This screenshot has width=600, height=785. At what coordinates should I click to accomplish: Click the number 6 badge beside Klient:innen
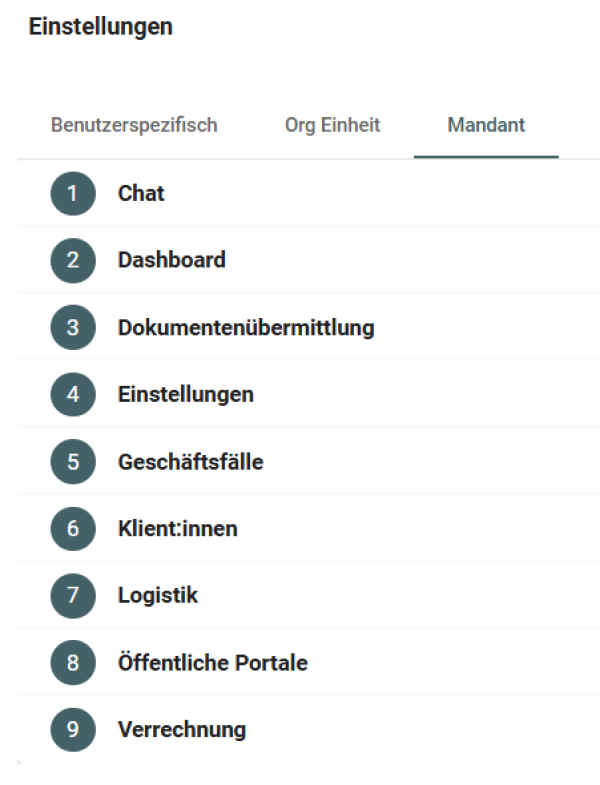click(72, 528)
